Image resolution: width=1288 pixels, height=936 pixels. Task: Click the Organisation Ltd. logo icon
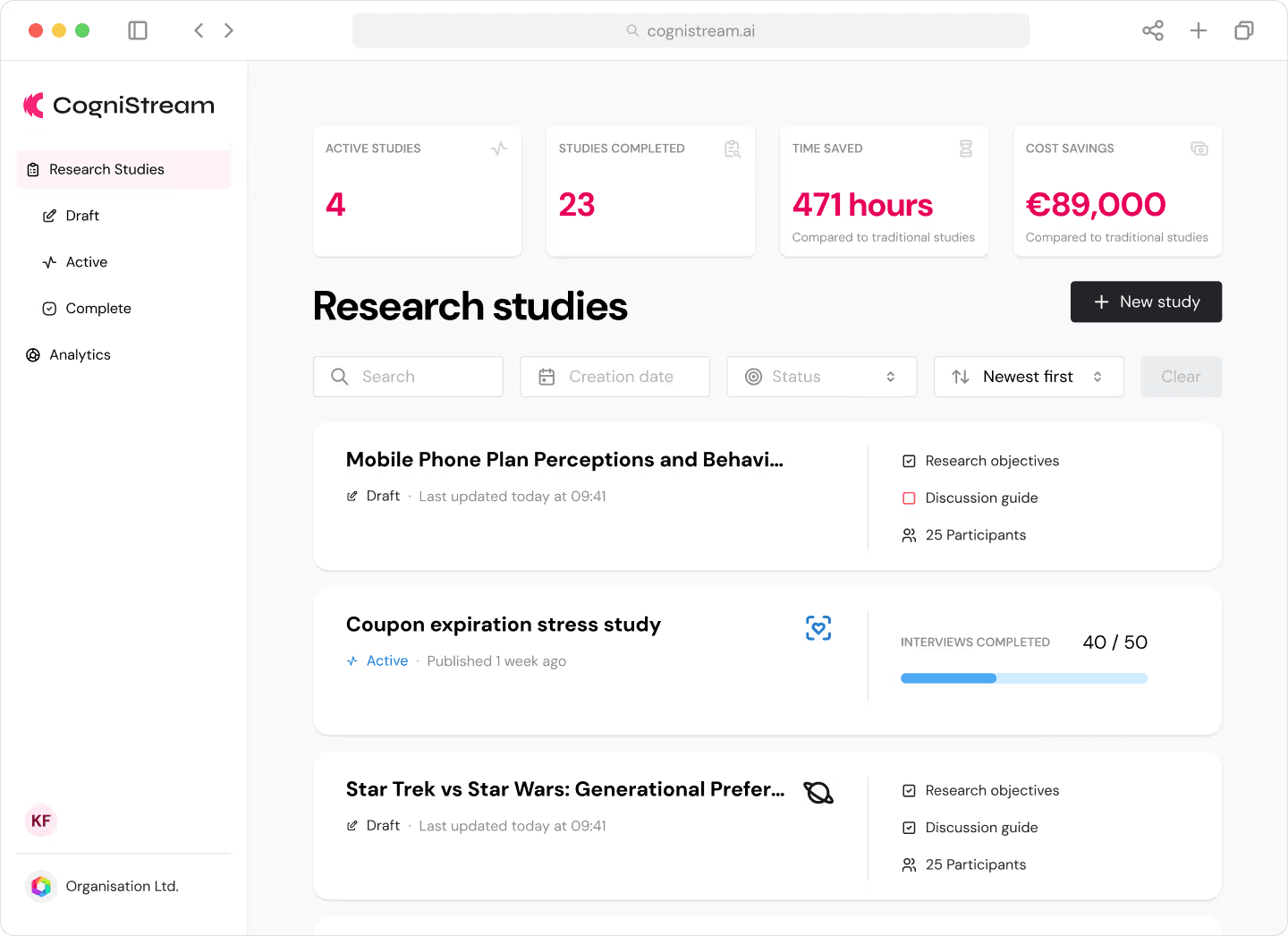[x=41, y=886]
